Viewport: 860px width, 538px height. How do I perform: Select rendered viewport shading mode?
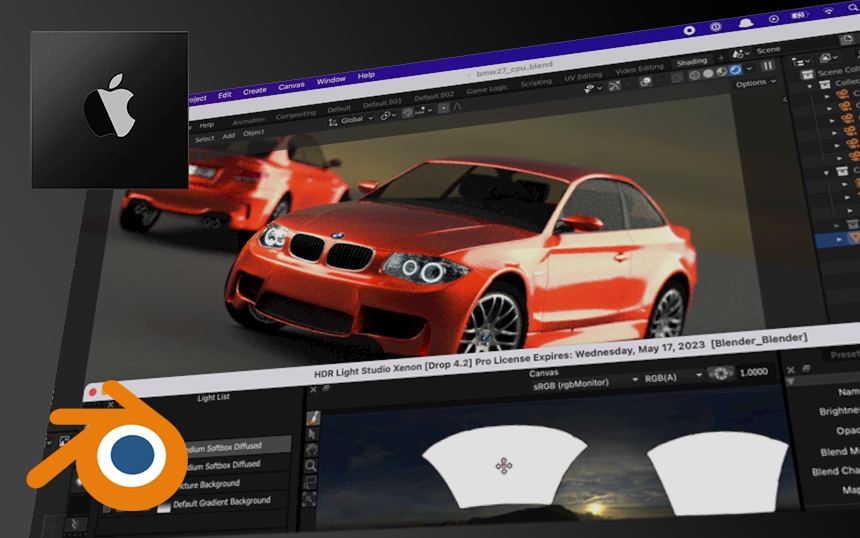tap(735, 70)
